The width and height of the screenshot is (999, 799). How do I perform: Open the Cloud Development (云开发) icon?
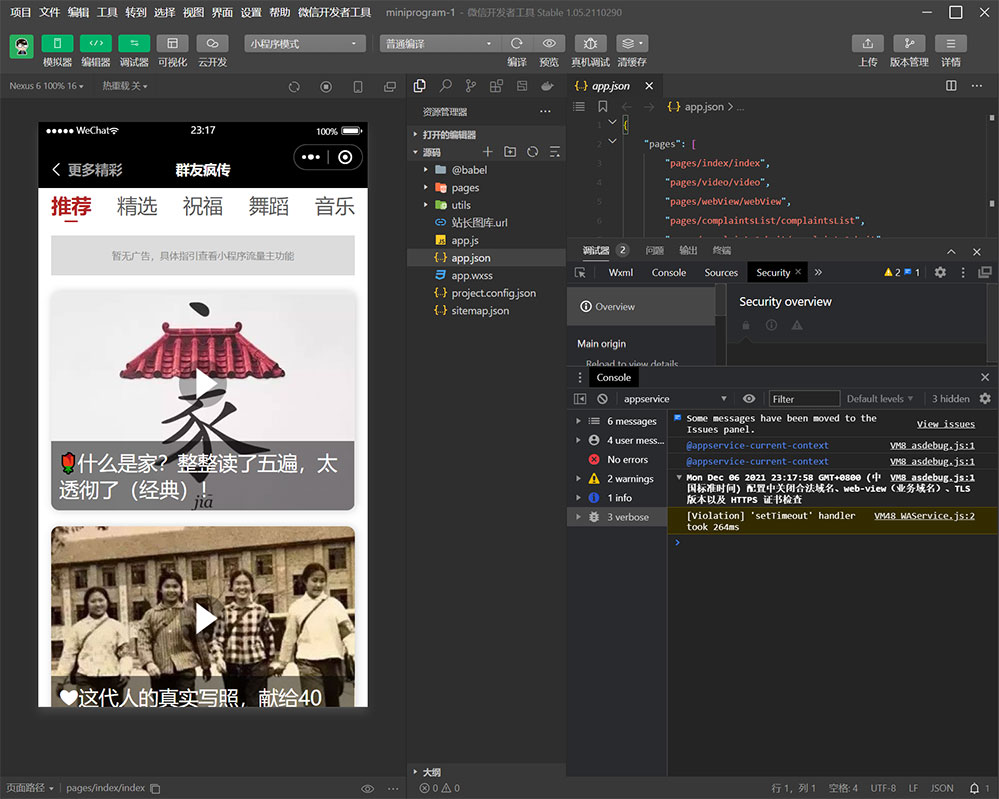[212, 44]
